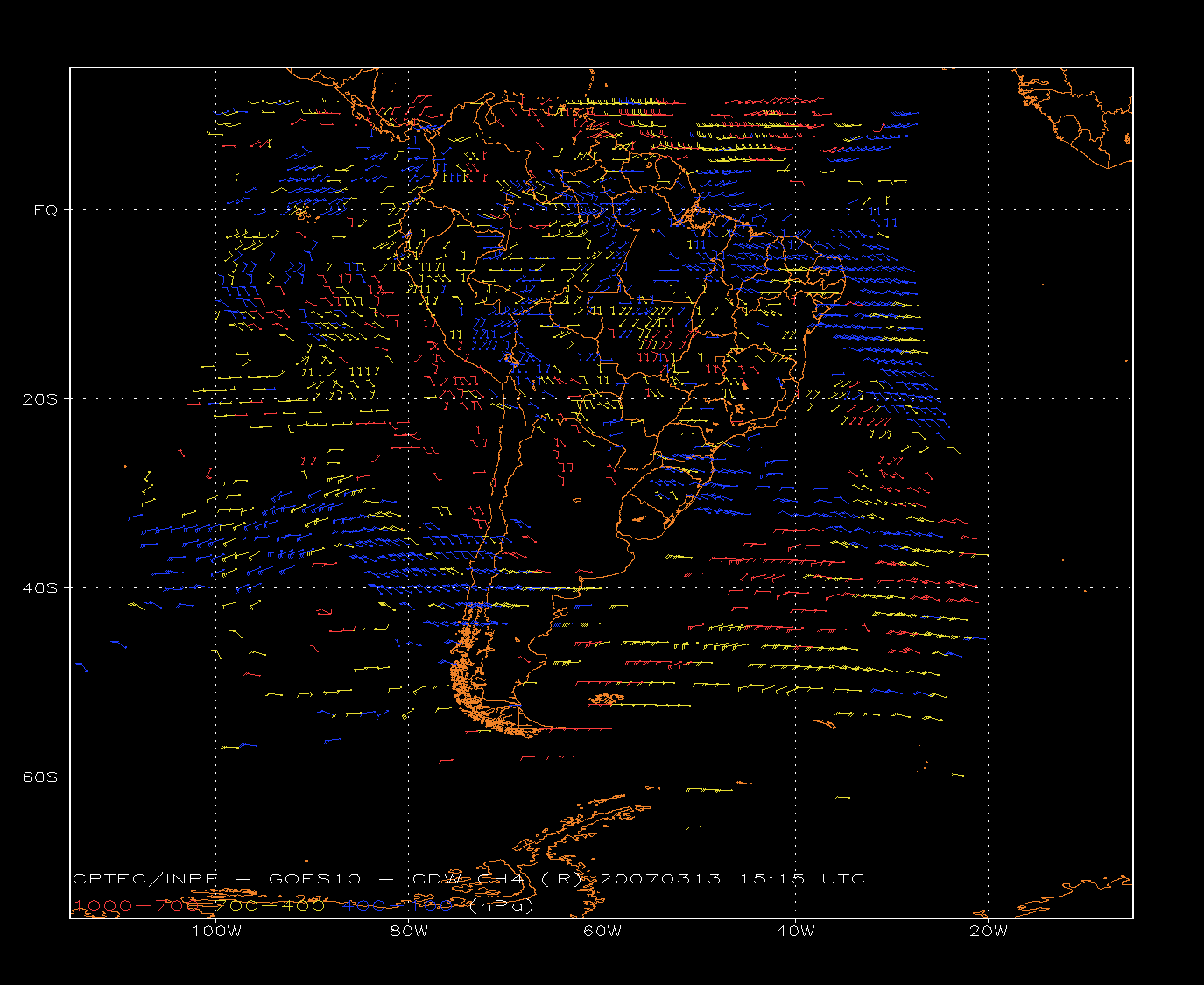This screenshot has height=985, width=1204.
Task: Click the CPTEC/INPE caption text
Action: (x=146, y=879)
